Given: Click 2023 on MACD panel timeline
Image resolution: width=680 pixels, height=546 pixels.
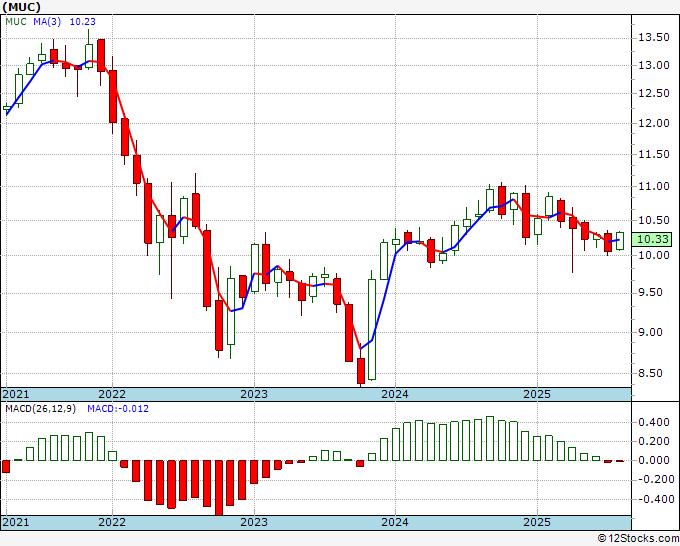Looking at the screenshot, I should [x=254, y=522].
